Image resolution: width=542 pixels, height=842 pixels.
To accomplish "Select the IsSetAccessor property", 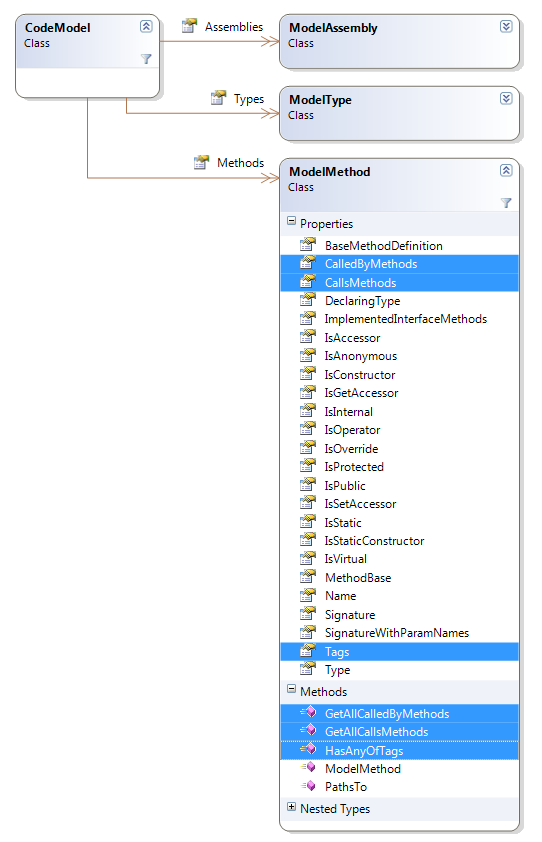I will (399, 504).
